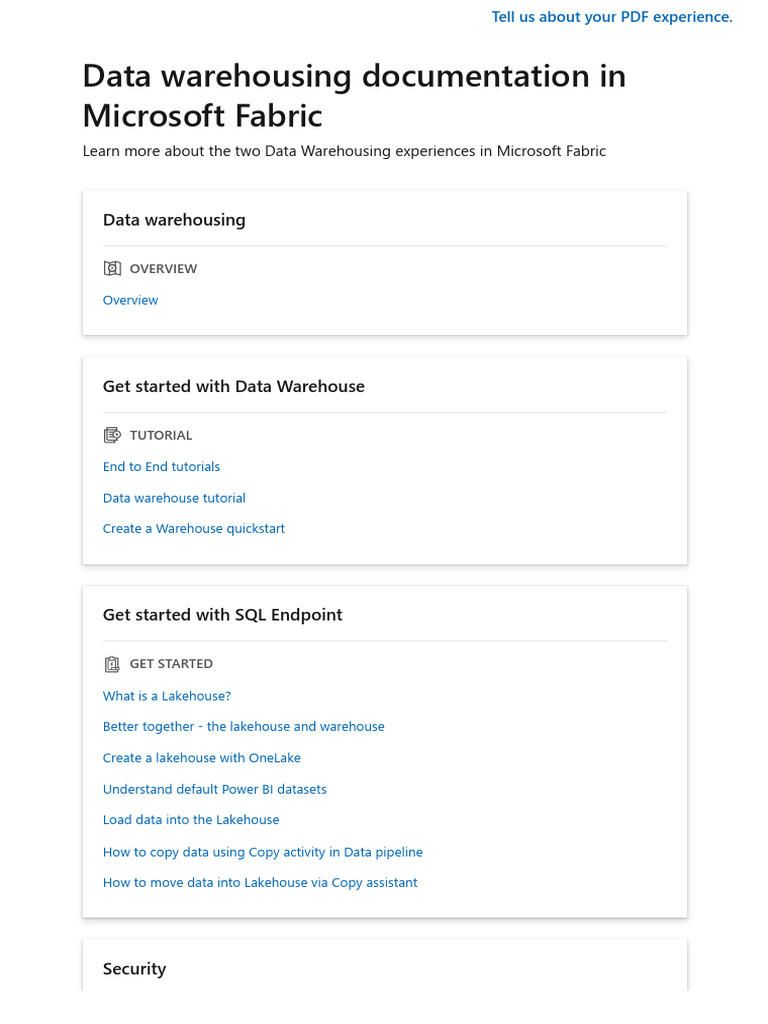Click 'Get started with SQL Endpoint' heading
This screenshot has width=768, height=1024.
click(222, 615)
